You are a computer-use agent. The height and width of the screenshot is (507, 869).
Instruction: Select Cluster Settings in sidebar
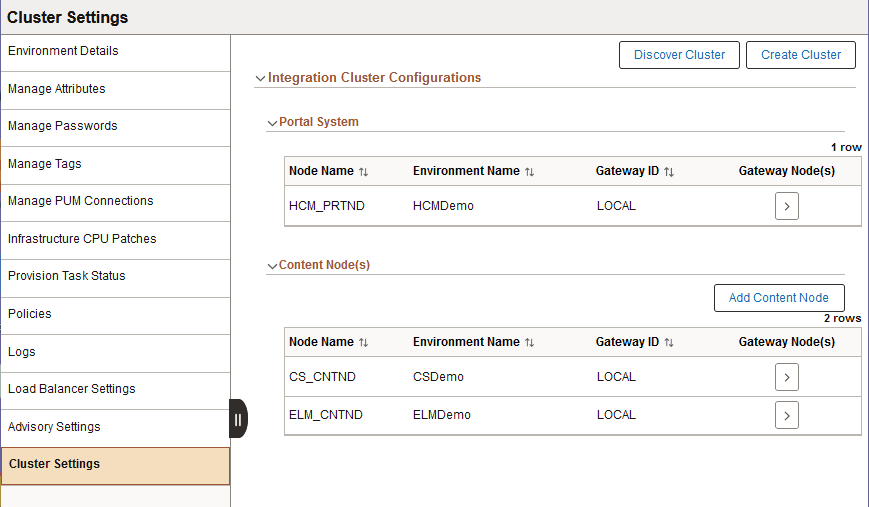115,465
